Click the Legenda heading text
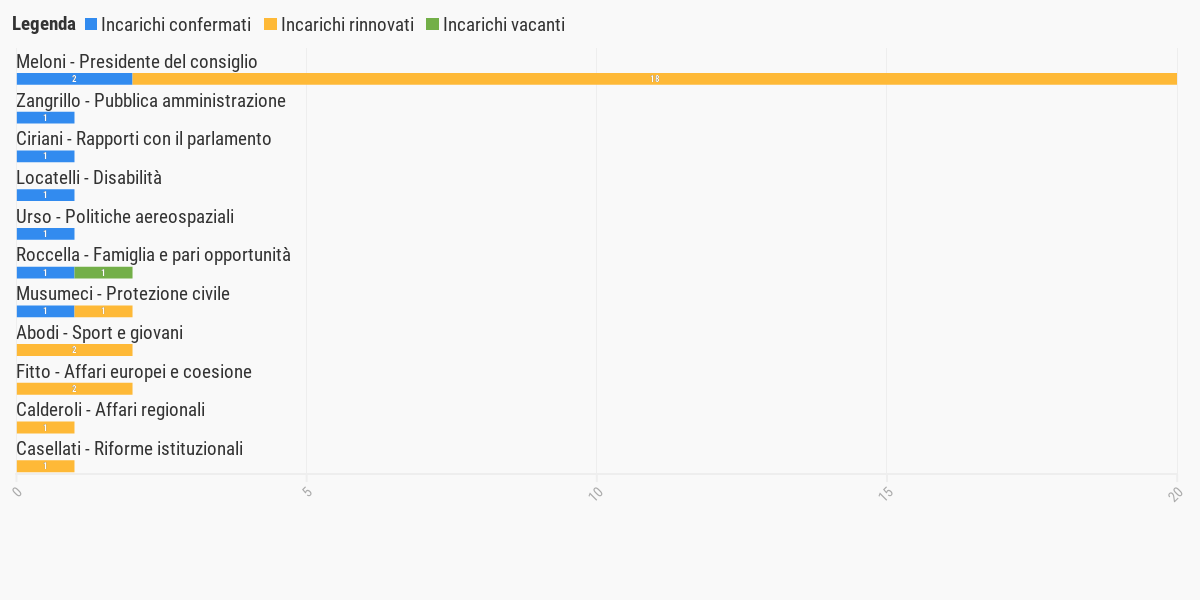The height and width of the screenshot is (600, 1200). pyautogui.click(x=43, y=24)
